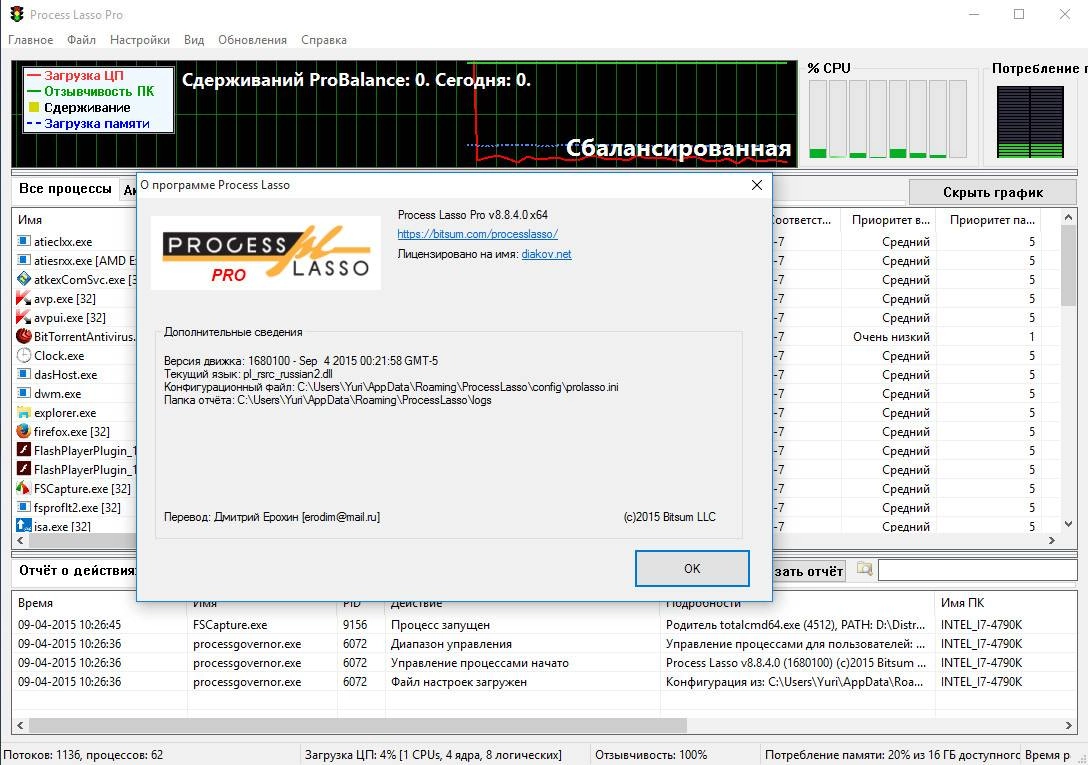The width and height of the screenshot is (1088, 765).
Task: Click the Сбалансированная power plan label
Action: tap(678, 148)
